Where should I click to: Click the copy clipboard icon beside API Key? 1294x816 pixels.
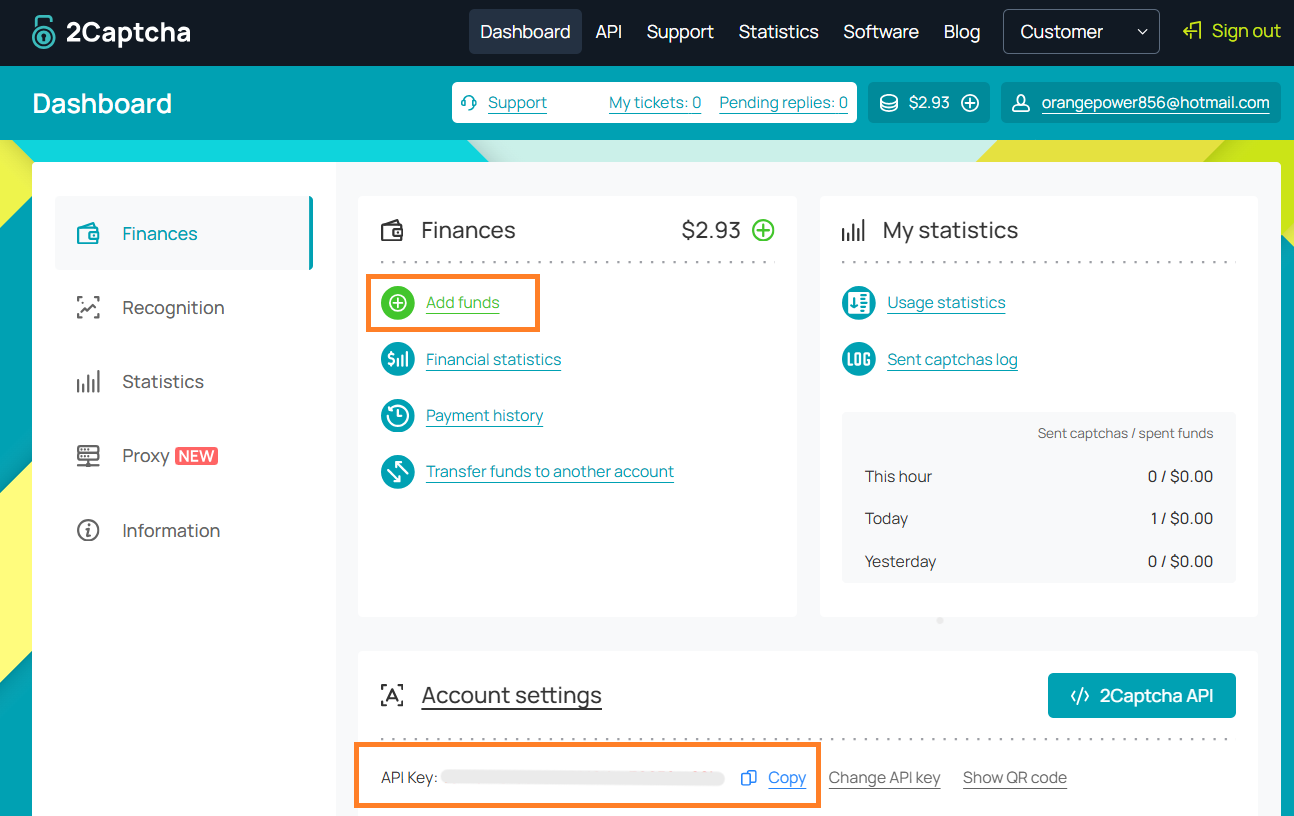coord(748,778)
